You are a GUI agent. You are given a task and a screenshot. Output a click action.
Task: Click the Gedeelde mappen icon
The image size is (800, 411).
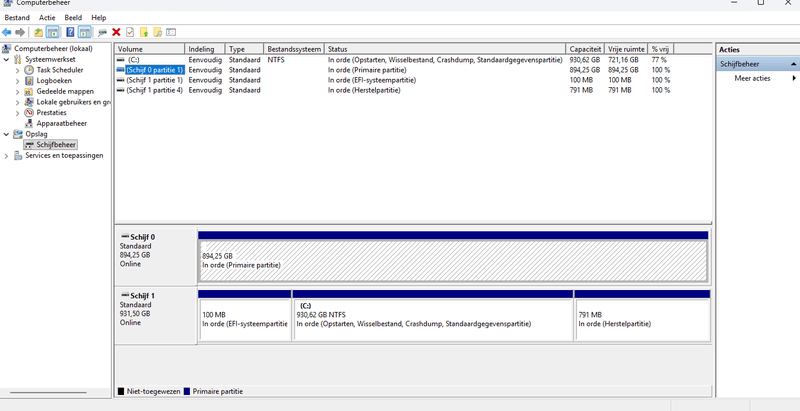pyautogui.click(x=30, y=91)
